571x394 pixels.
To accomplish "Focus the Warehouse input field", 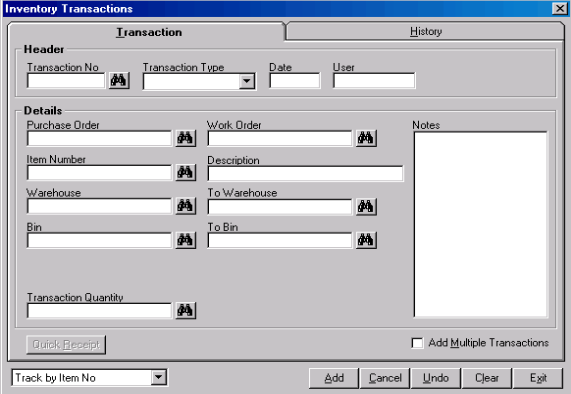I will 99,206.
